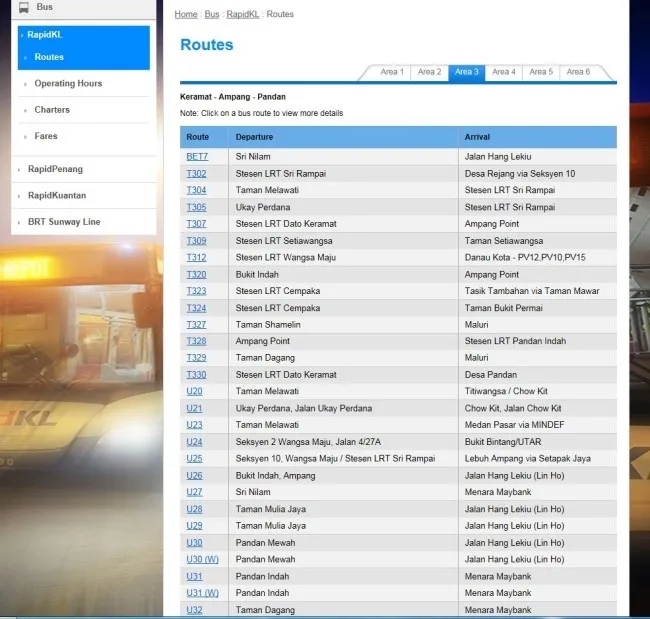Go to Bus breadcrumb link

(212, 14)
